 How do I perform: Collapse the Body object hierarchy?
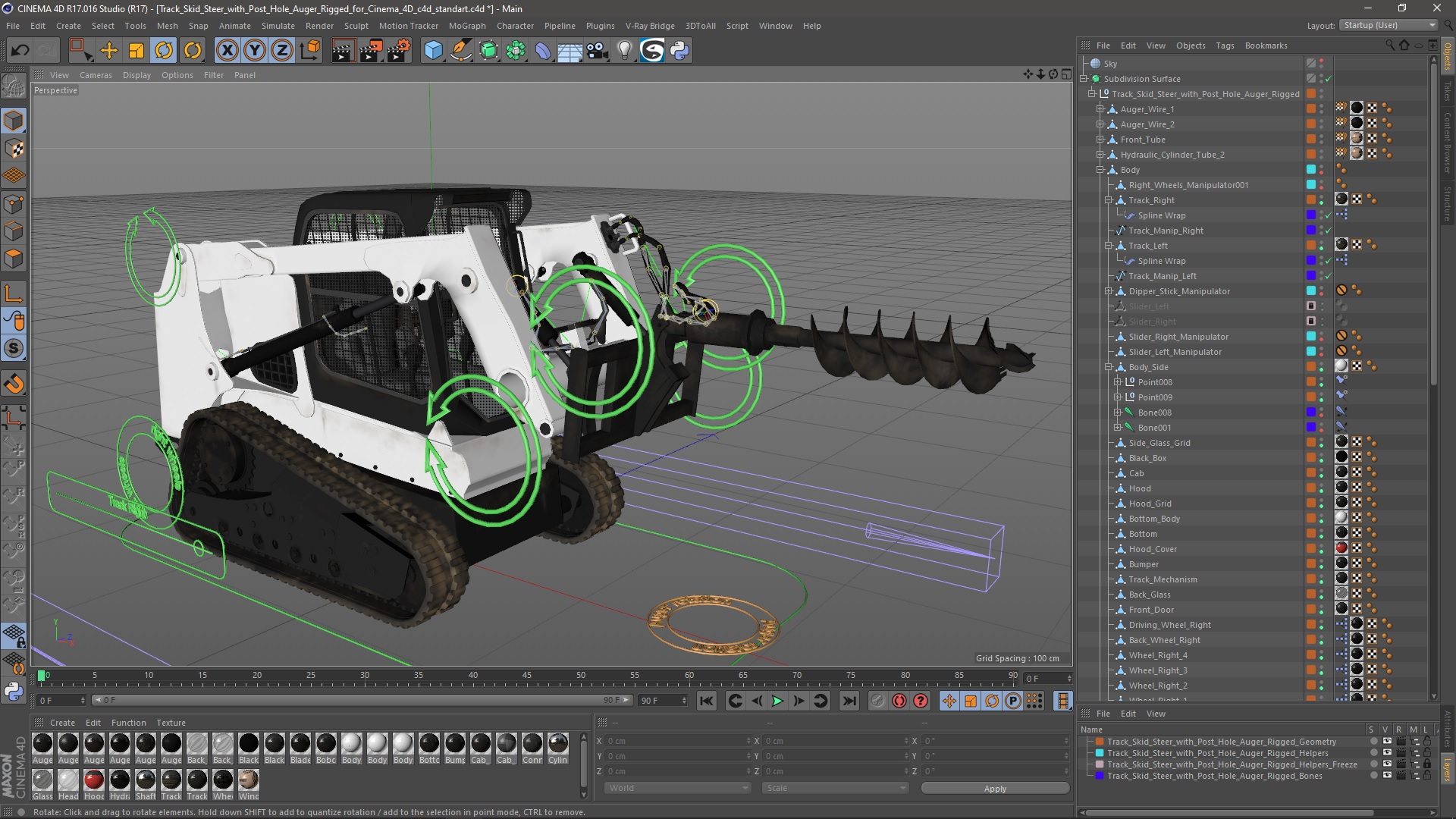[x=1100, y=170]
